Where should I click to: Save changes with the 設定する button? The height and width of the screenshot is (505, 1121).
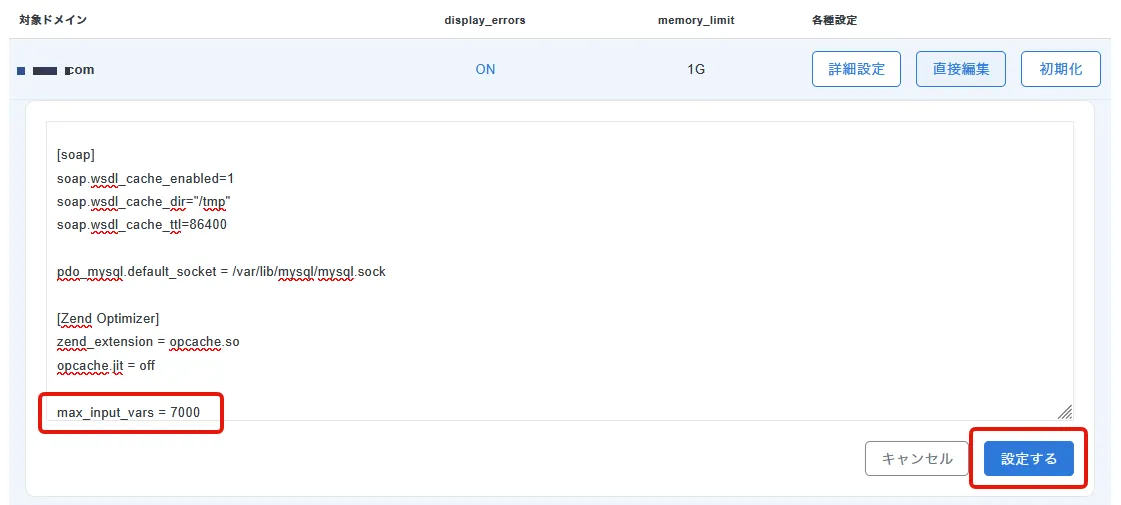(x=1028, y=459)
